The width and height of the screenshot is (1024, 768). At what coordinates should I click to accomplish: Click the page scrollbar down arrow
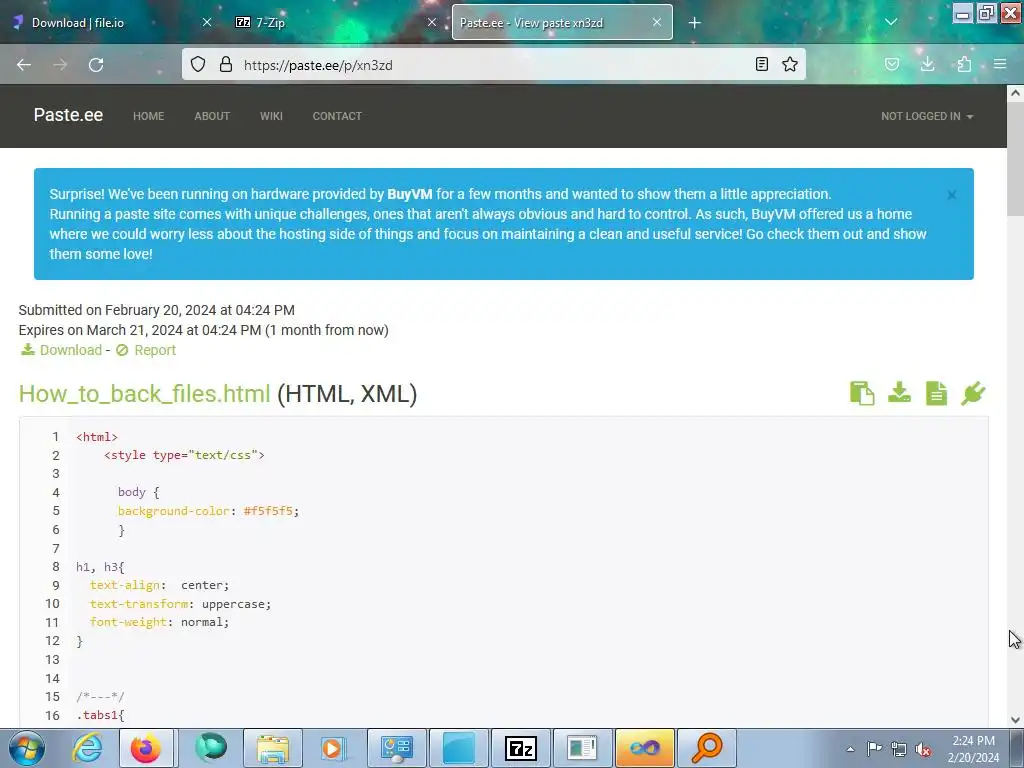(x=1015, y=720)
